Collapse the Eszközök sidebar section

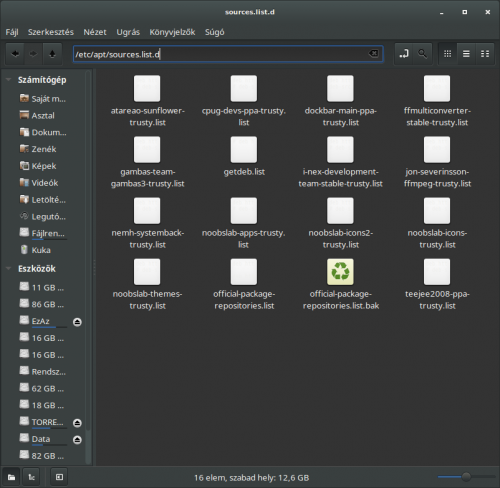tap(9, 268)
